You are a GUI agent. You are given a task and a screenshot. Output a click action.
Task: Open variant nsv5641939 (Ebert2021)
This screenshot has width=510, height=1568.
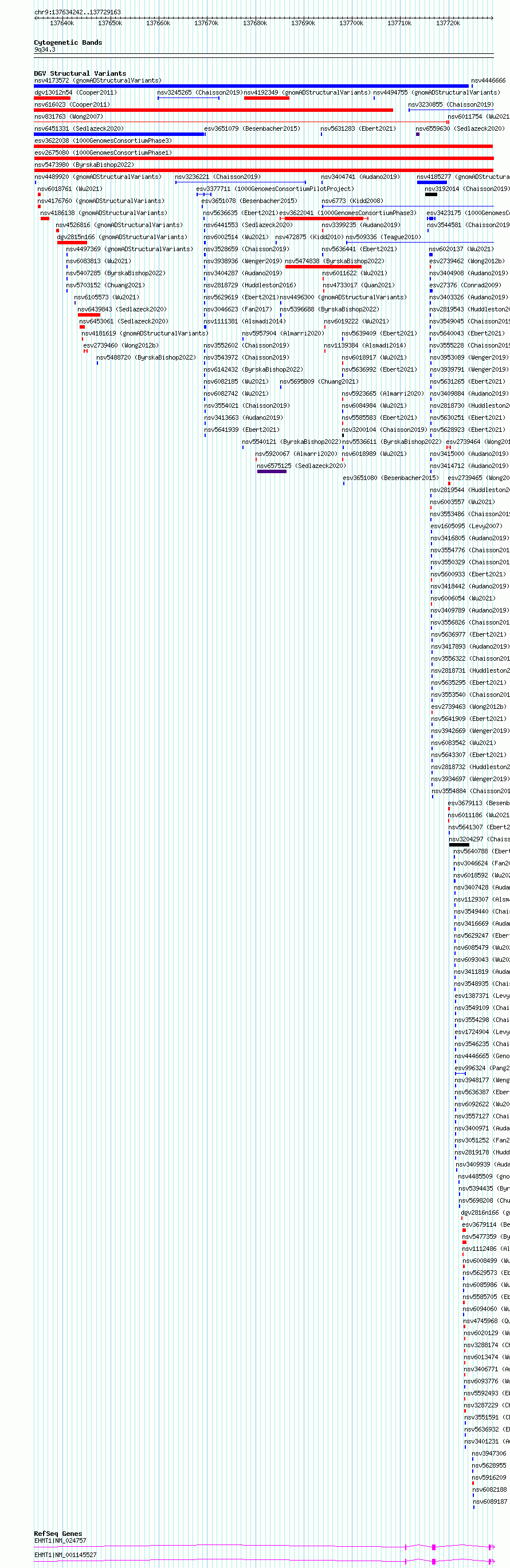click(x=241, y=430)
